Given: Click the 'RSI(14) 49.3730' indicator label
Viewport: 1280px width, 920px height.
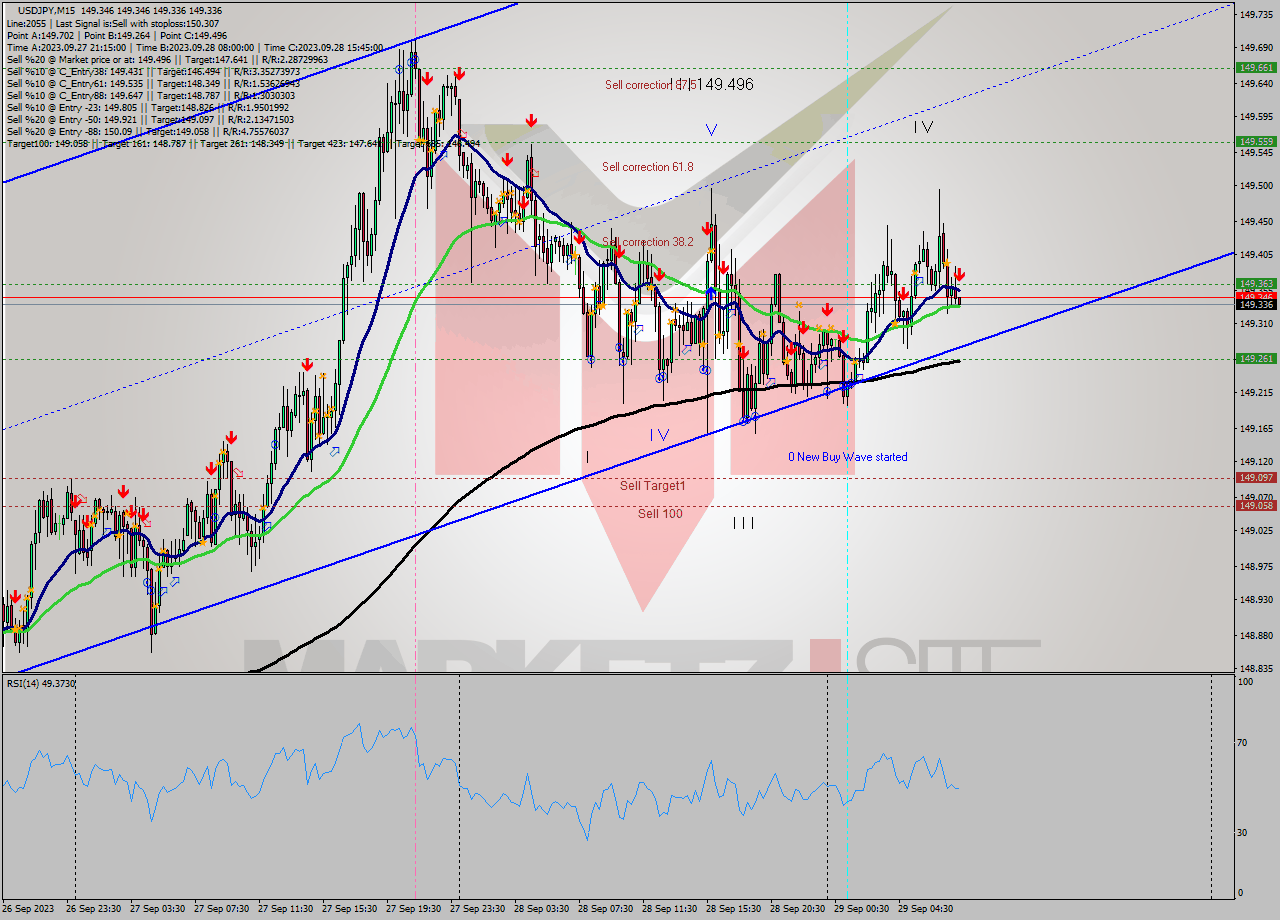Looking at the screenshot, I should [41, 683].
